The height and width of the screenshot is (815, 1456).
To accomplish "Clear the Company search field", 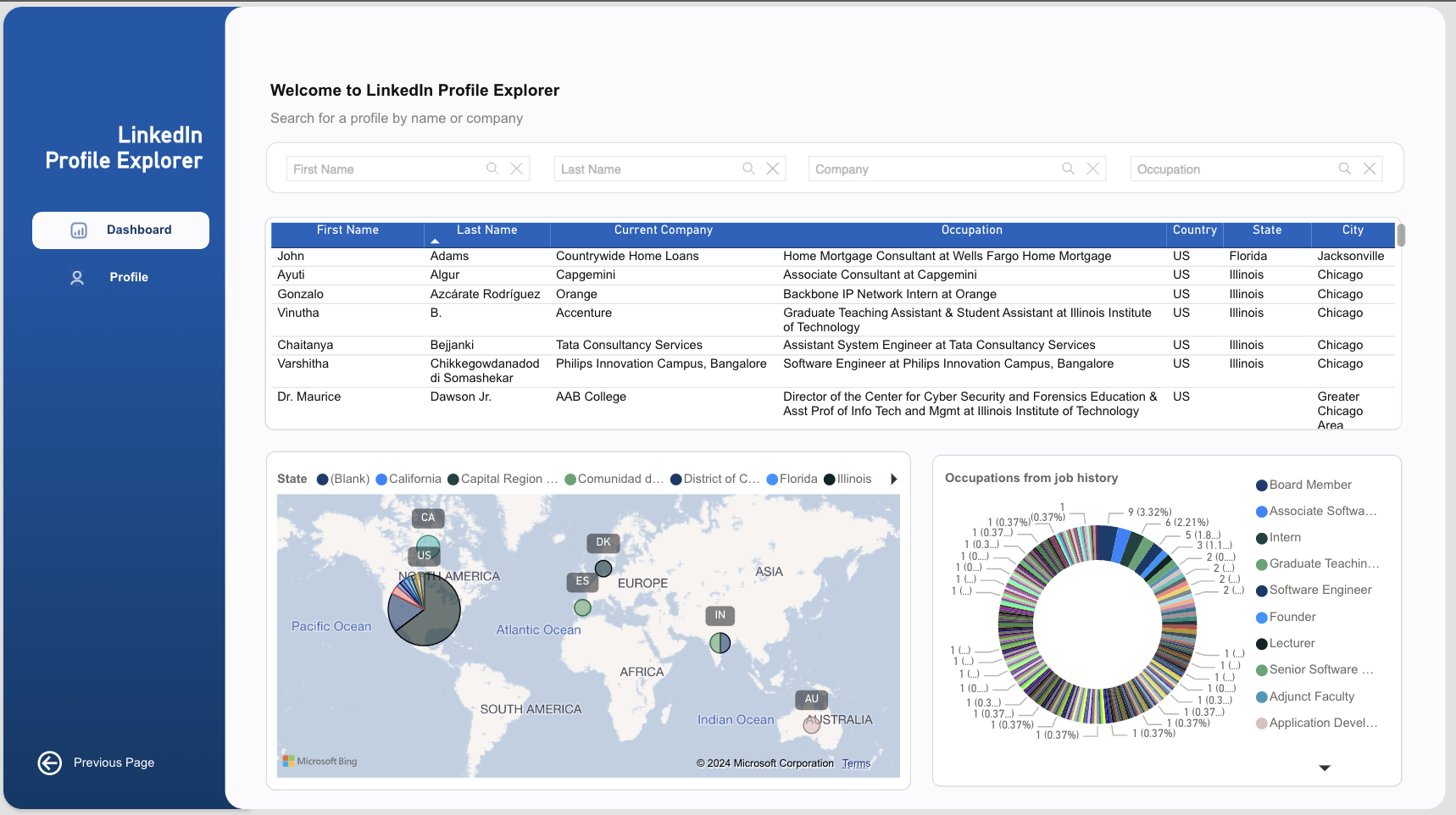I will pyautogui.click(x=1093, y=169).
